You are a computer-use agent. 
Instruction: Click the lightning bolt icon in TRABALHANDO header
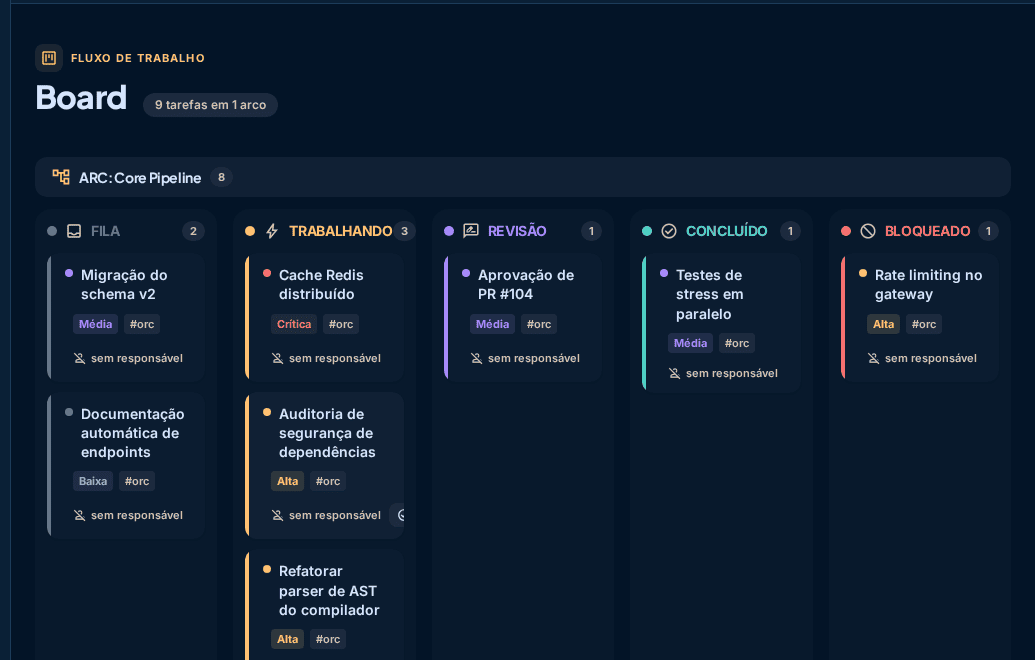pyautogui.click(x=272, y=231)
